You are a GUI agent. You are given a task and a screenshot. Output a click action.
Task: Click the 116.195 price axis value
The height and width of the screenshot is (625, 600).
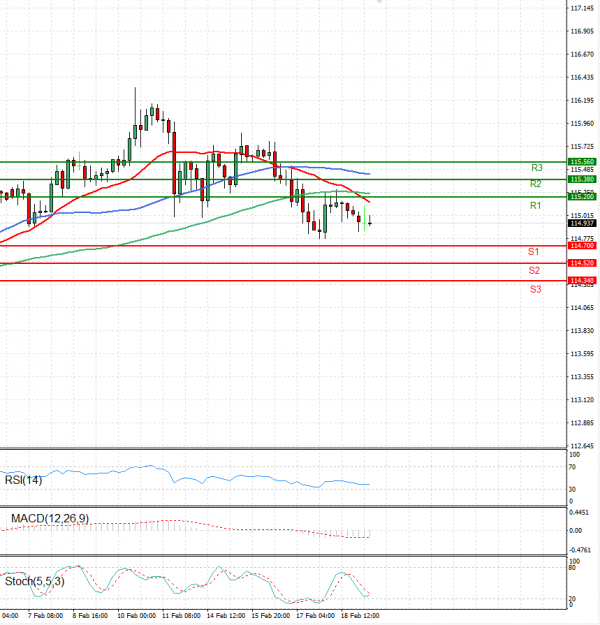pos(582,100)
